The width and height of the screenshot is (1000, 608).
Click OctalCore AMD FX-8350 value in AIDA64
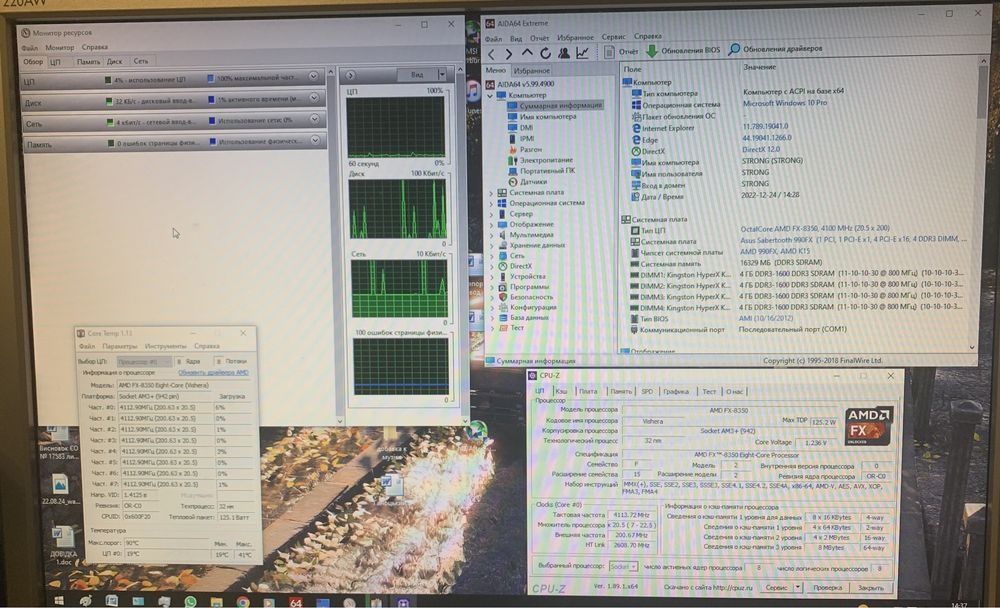click(815, 228)
